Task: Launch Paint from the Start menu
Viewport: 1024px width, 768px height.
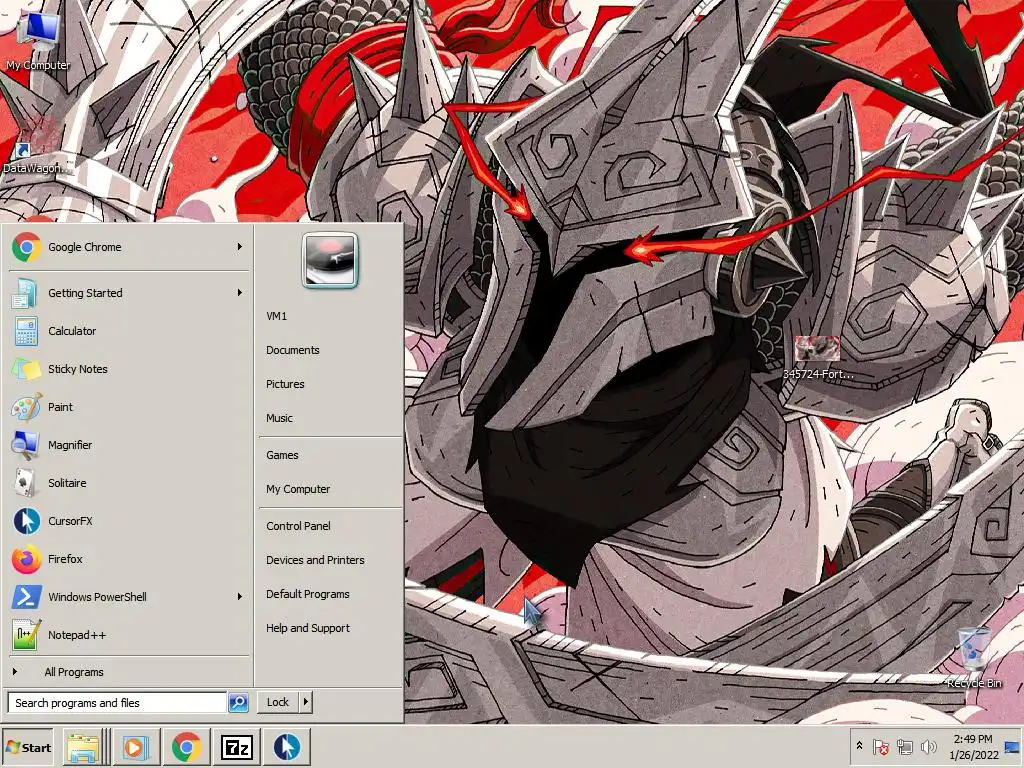Action: (129, 407)
